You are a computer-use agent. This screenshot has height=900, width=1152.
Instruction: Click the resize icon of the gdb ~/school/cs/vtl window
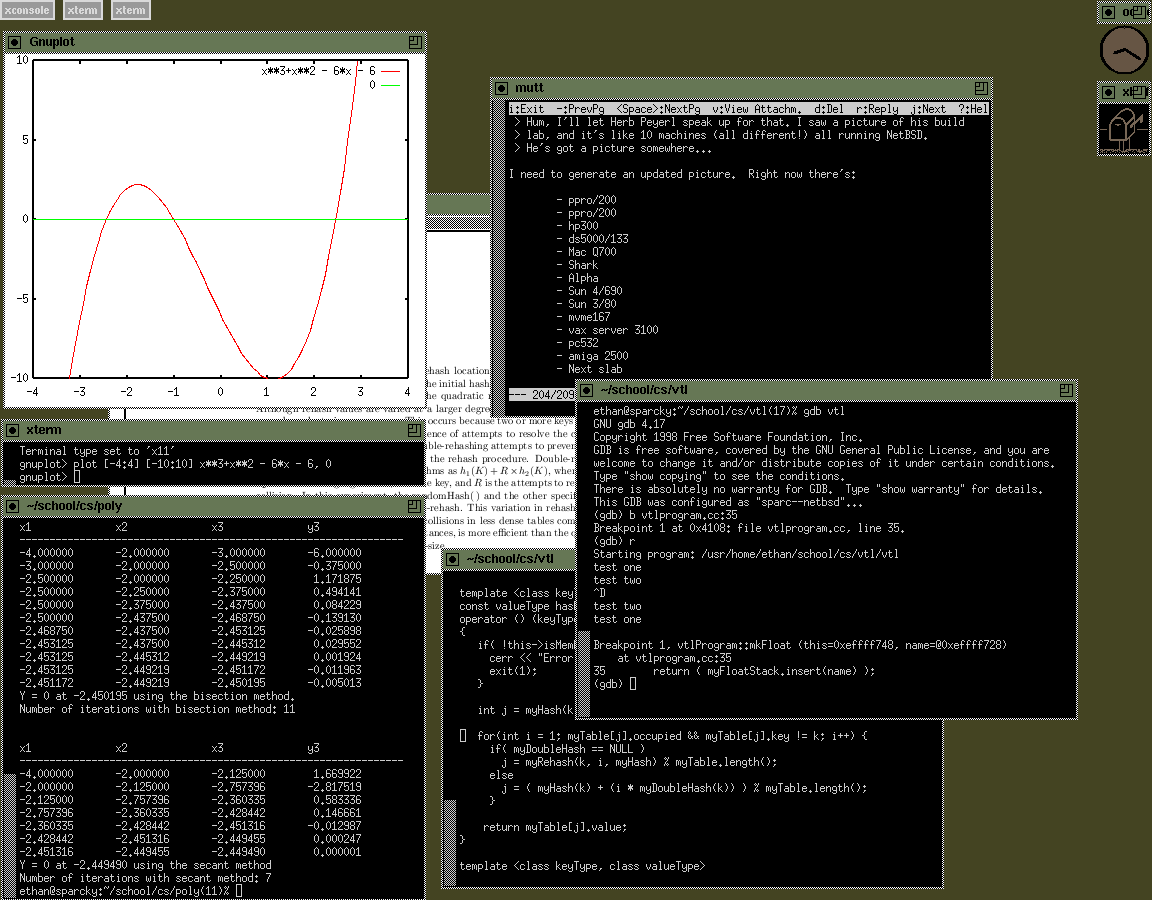(1066, 390)
